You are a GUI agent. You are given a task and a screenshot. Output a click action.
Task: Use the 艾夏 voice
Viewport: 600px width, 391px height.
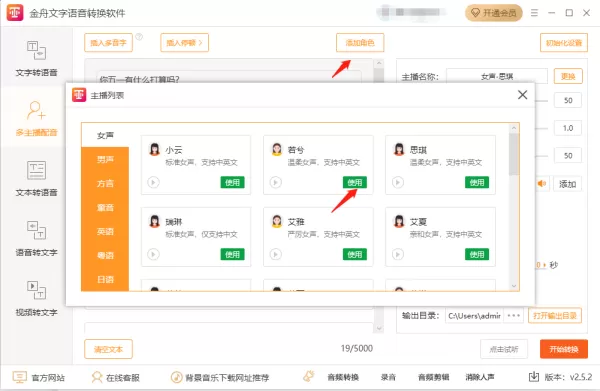coord(477,254)
